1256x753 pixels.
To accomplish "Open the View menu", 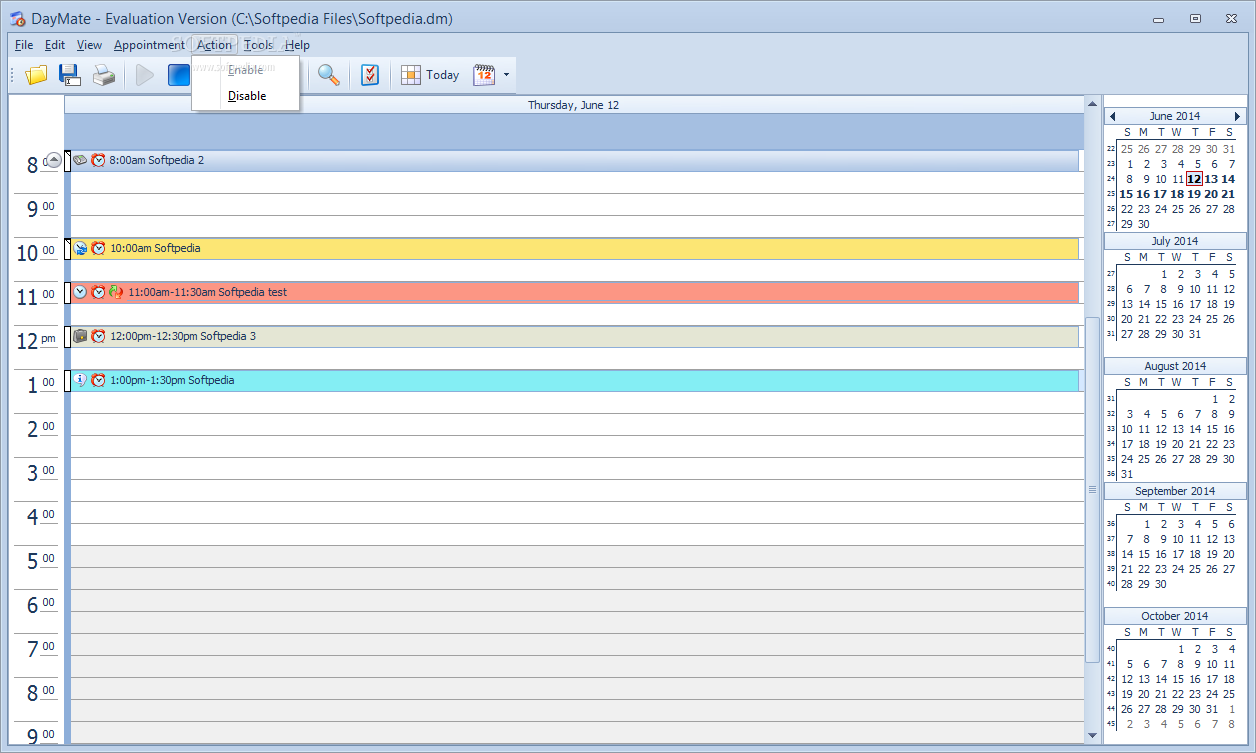I will tap(89, 45).
